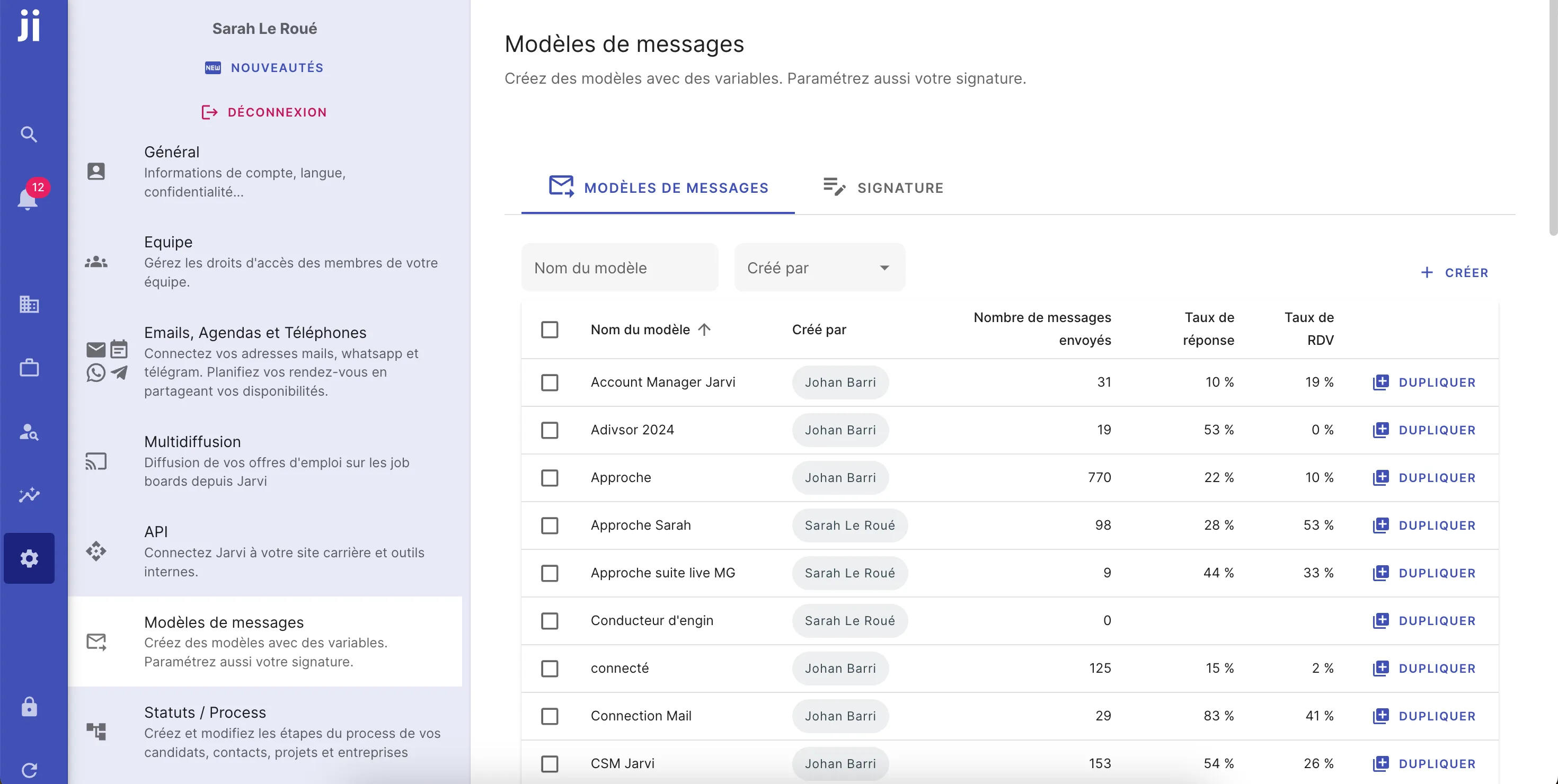Open the Modèles de messages tab
The height and width of the screenshot is (784, 1558).
click(x=658, y=188)
